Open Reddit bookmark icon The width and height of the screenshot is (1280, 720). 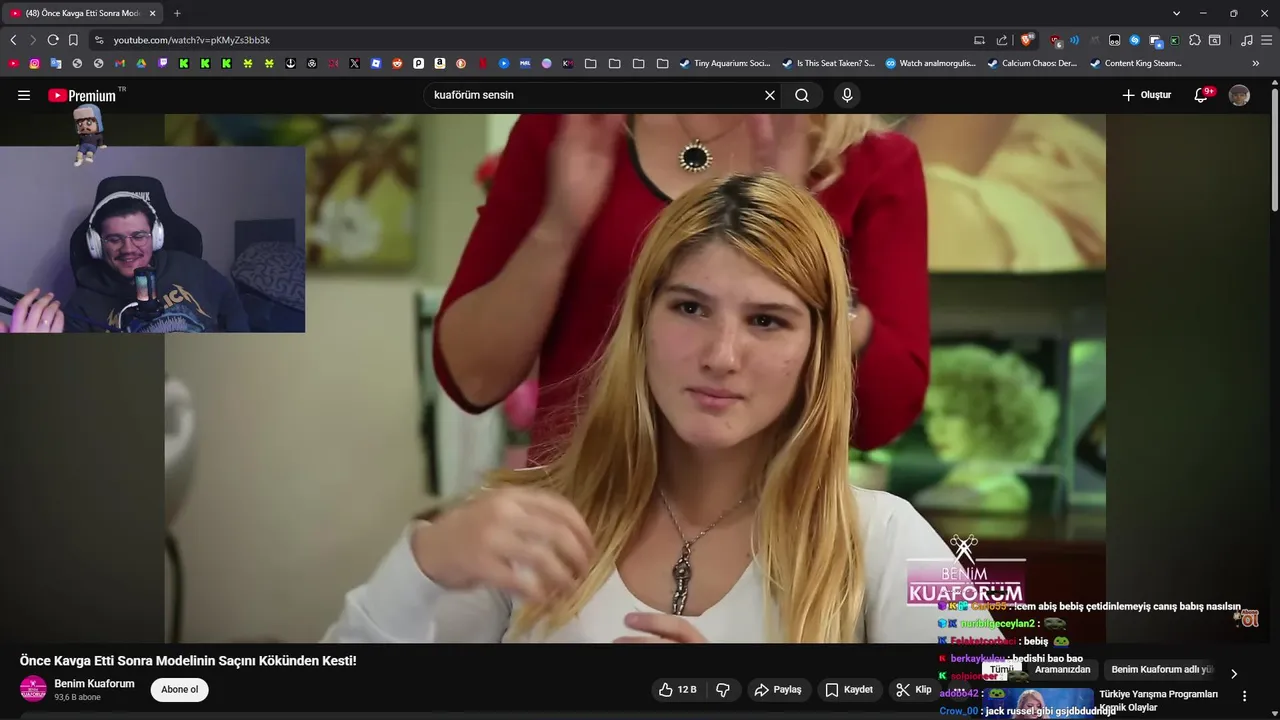tap(397, 63)
